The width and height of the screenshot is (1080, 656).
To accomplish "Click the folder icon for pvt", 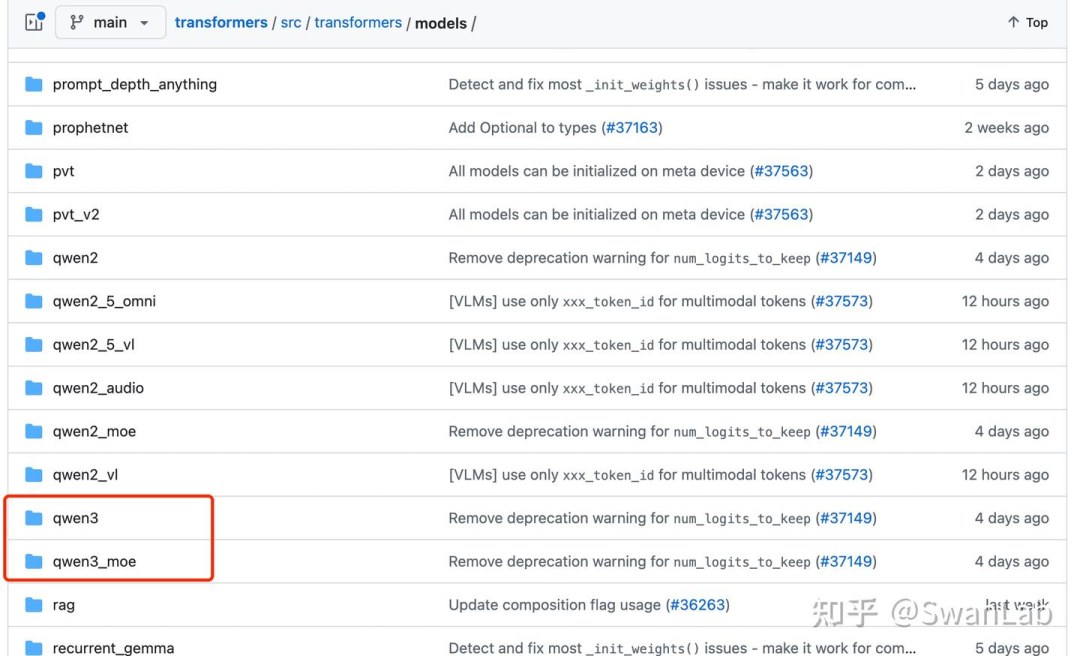I will coord(34,171).
